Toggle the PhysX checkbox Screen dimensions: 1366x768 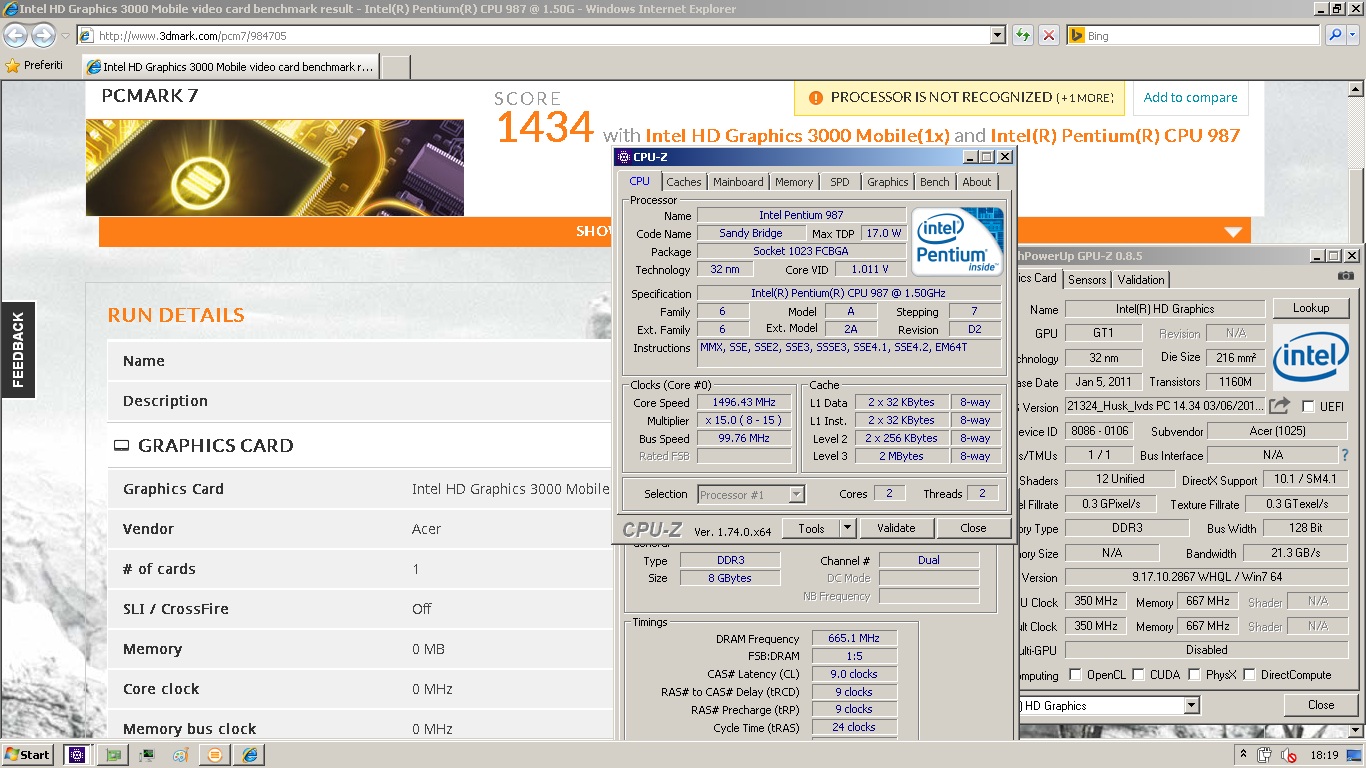[x=1194, y=675]
